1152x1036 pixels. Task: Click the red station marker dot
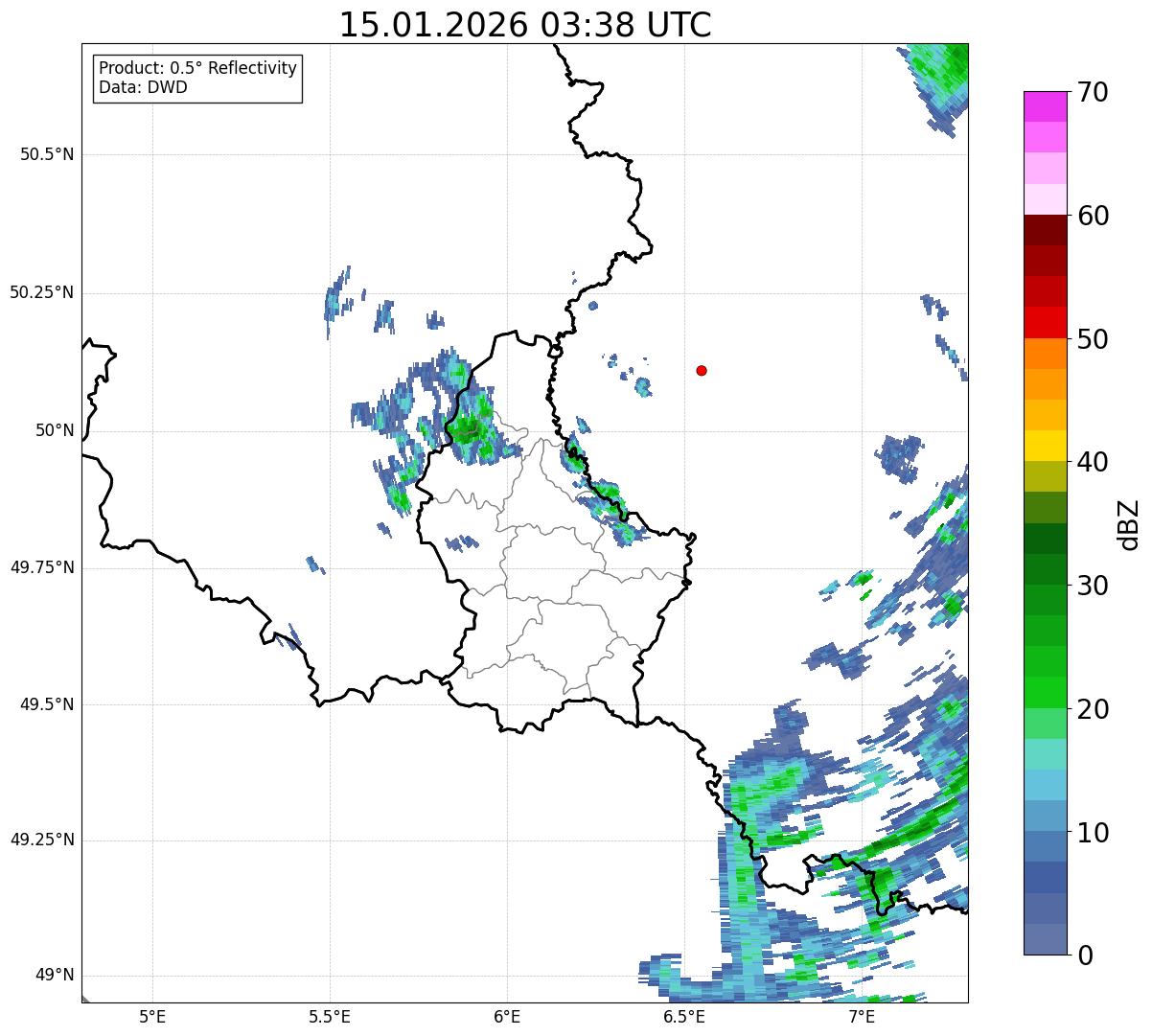(702, 370)
